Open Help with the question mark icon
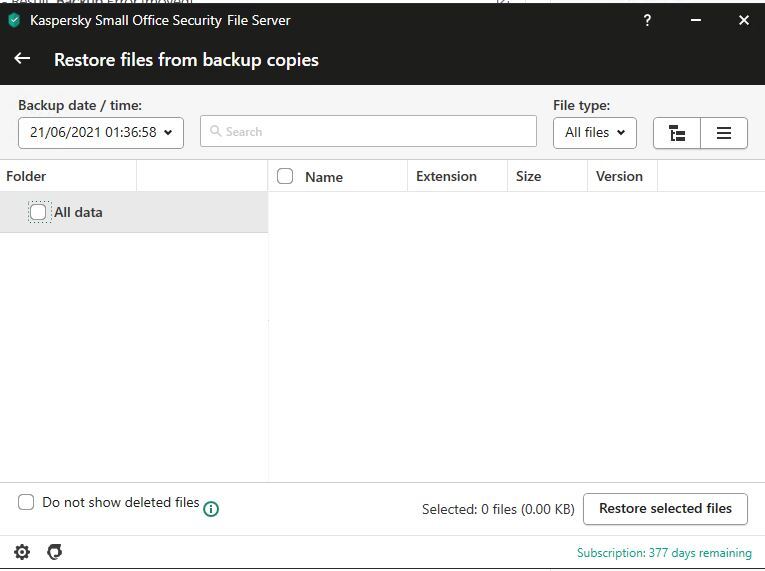This screenshot has width=765, height=571. (x=647, y=20)
